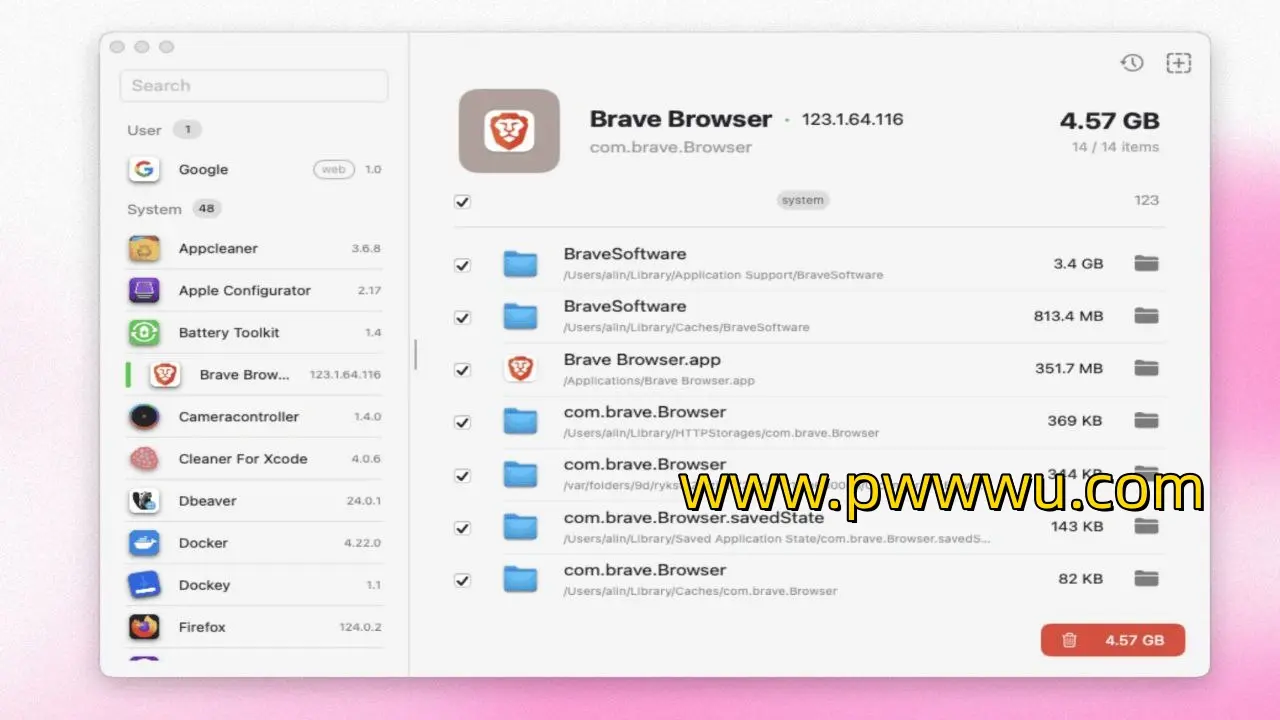Reveal Brave Browser.app in Finder
1280x720 pixels.
coord(1146,369)
